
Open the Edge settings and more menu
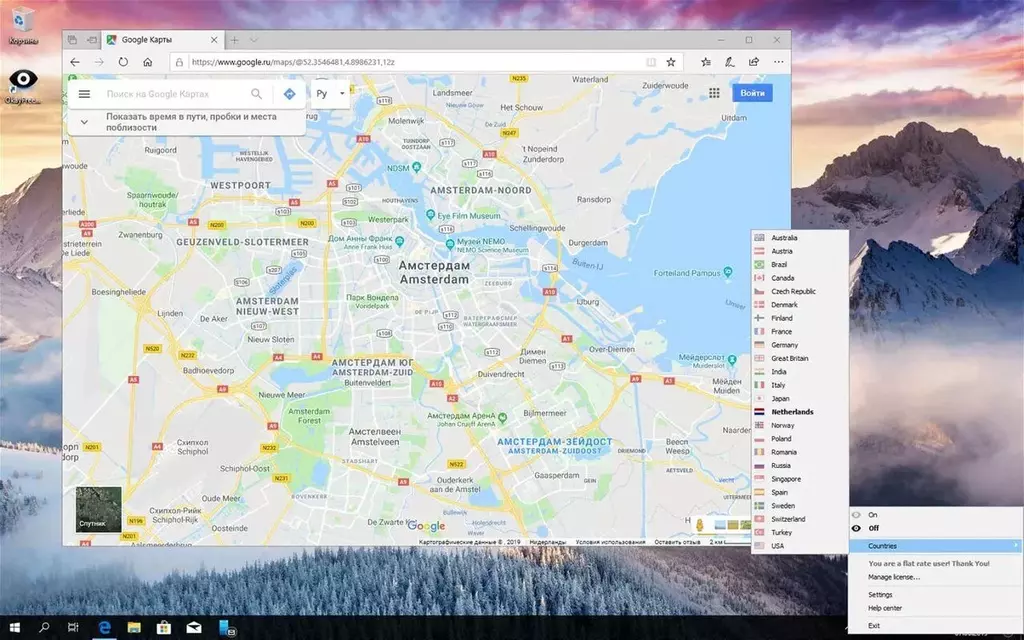click(778, 62)
